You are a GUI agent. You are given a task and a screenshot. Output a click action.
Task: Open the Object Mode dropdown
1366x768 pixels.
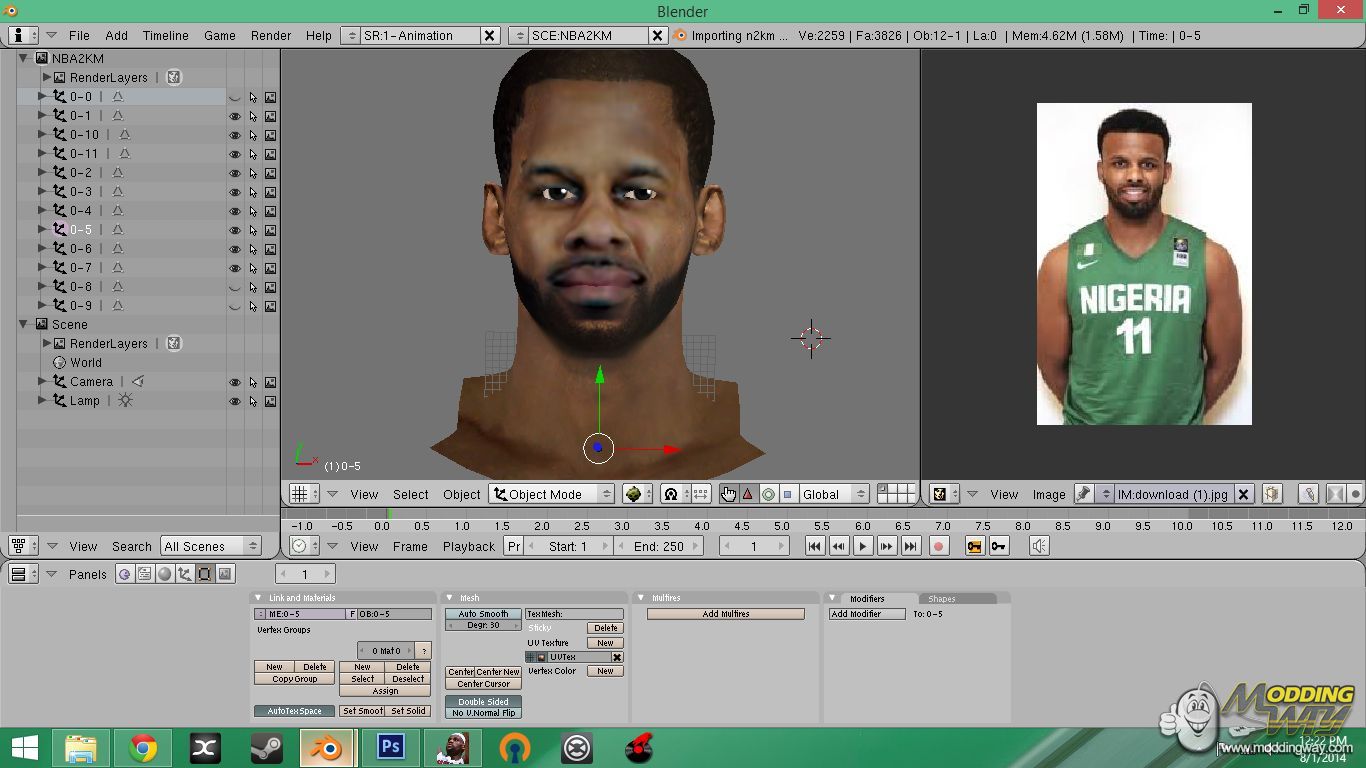(x=551, y=494)
